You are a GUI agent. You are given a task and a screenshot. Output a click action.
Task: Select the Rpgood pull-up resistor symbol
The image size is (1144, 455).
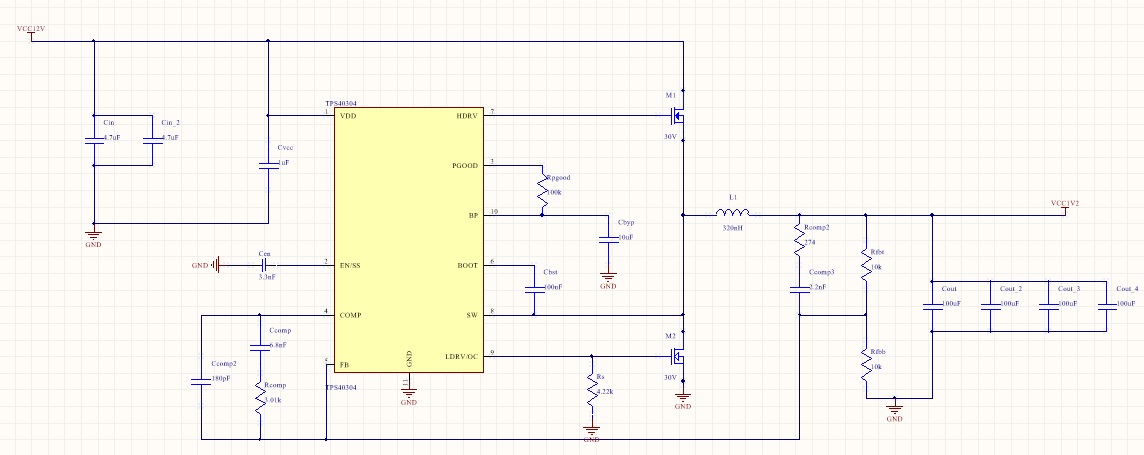click(542, 192)
